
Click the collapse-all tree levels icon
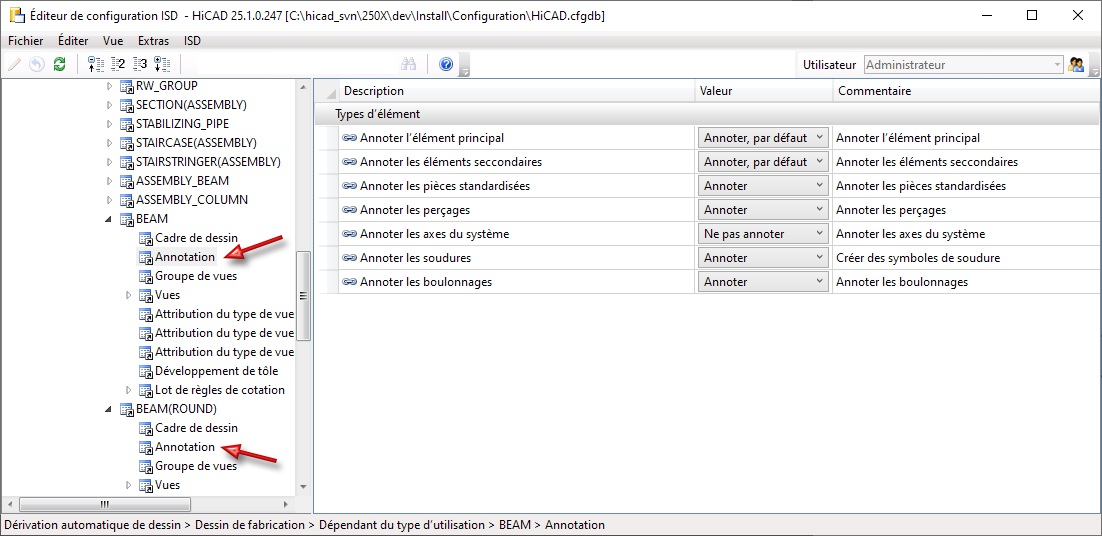(96, 65)
